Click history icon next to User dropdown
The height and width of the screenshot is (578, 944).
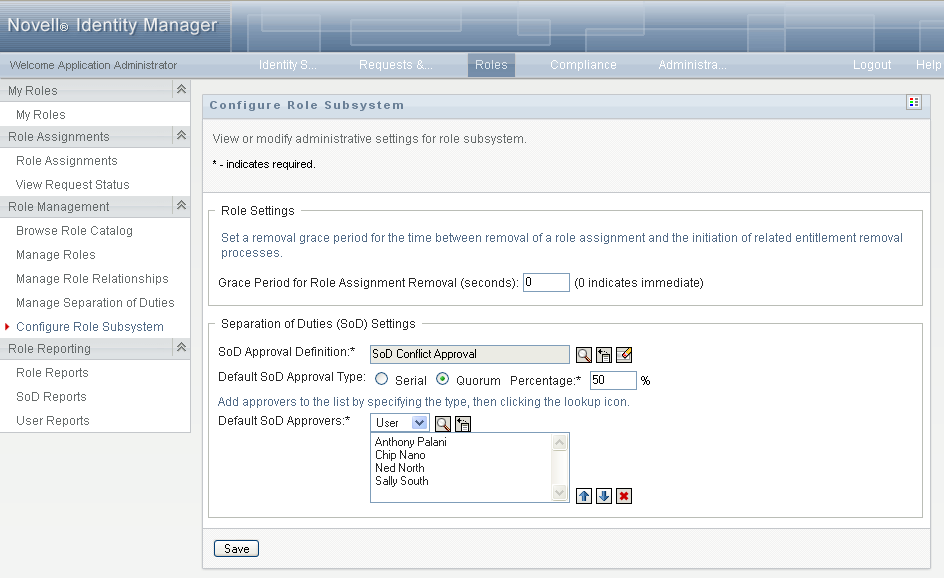[x=463, y=423]
